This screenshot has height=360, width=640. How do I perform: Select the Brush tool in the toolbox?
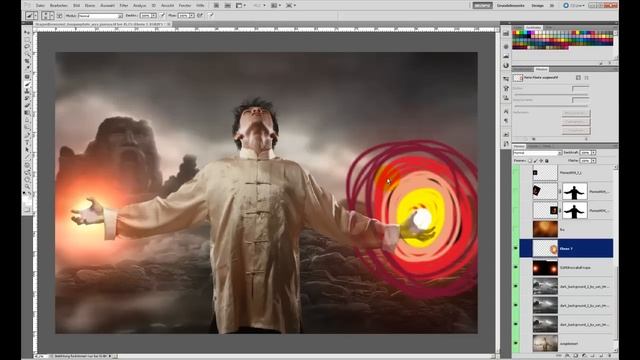(x=27, y=84)
